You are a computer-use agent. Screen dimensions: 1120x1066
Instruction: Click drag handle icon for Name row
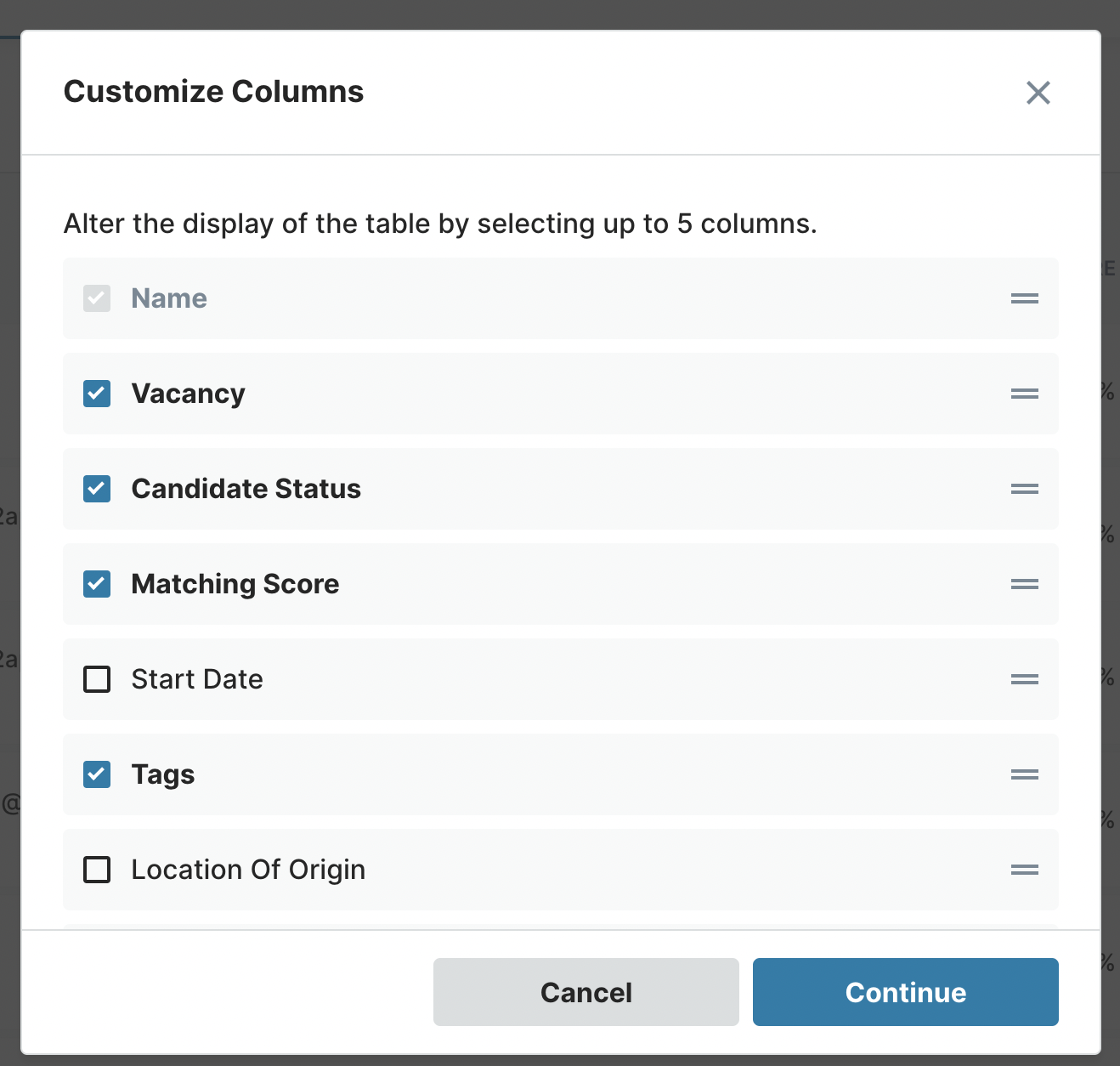tap(1024, 298)
